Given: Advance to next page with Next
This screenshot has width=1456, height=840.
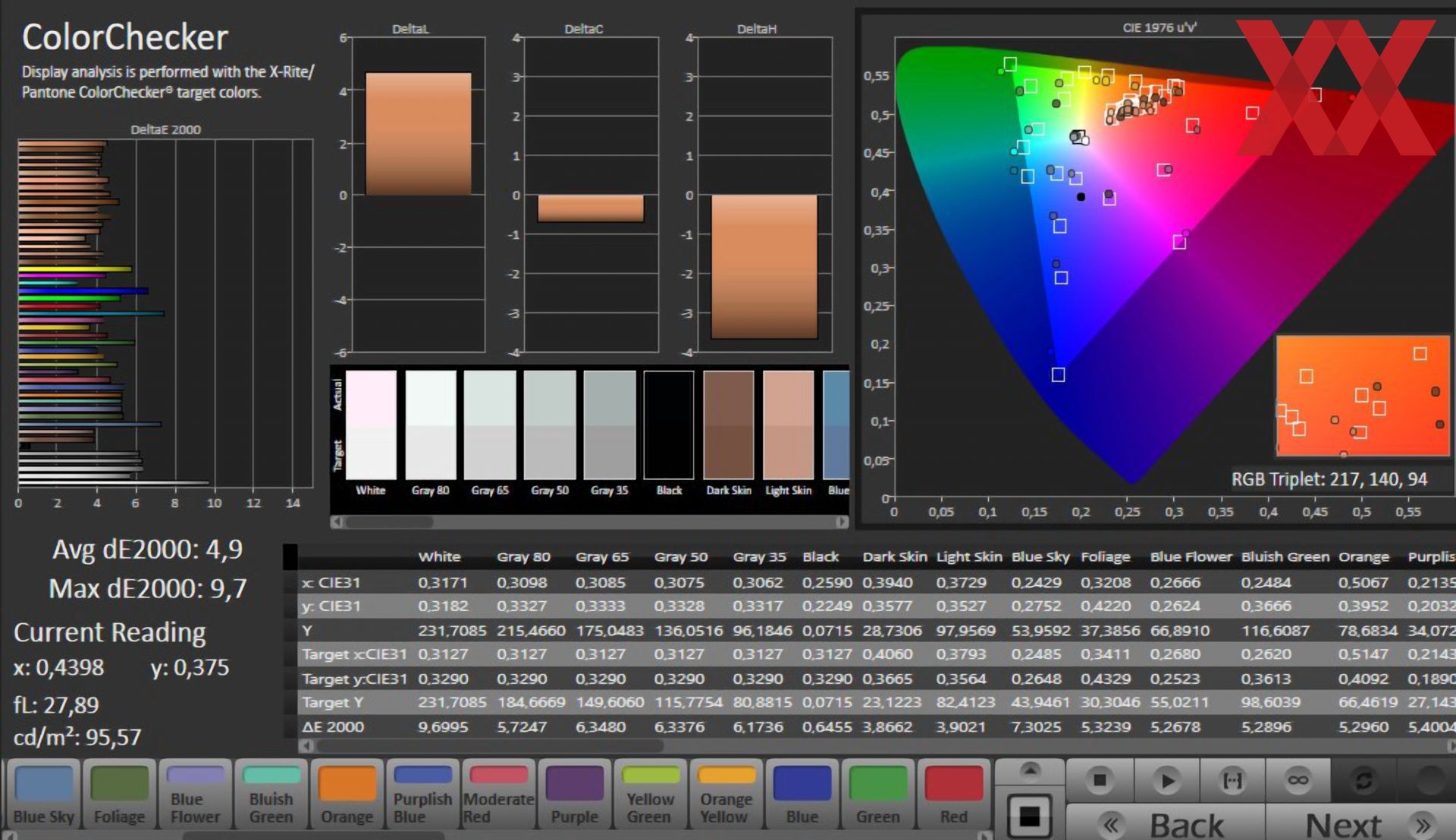Looking at the screenshot, I should pyautogui.click(x=1361, y=824).
